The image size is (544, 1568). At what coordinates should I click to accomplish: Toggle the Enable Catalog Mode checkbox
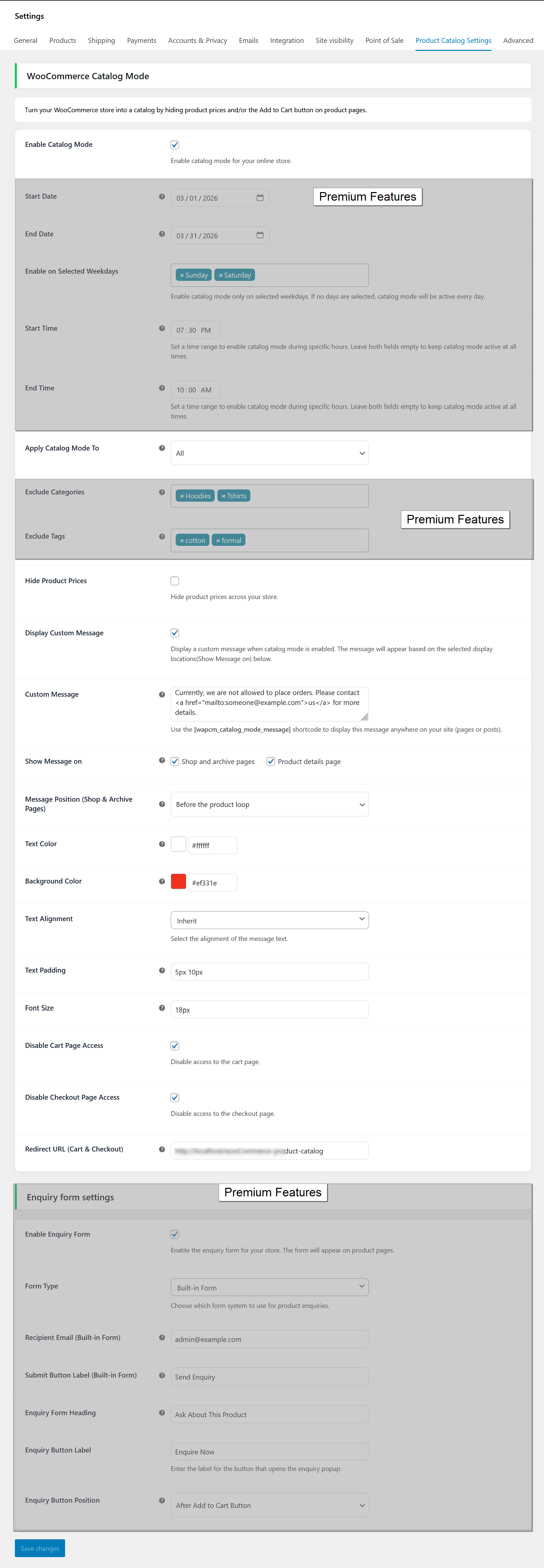click(175, 145)
